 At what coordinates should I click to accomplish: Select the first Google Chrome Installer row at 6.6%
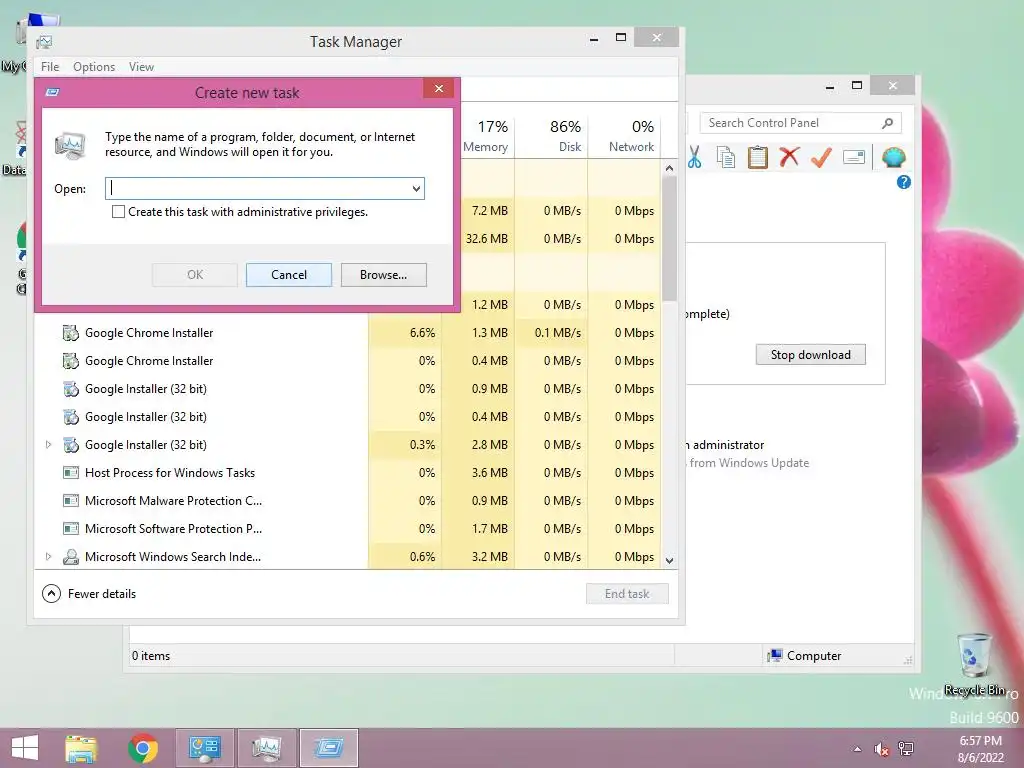347,333
